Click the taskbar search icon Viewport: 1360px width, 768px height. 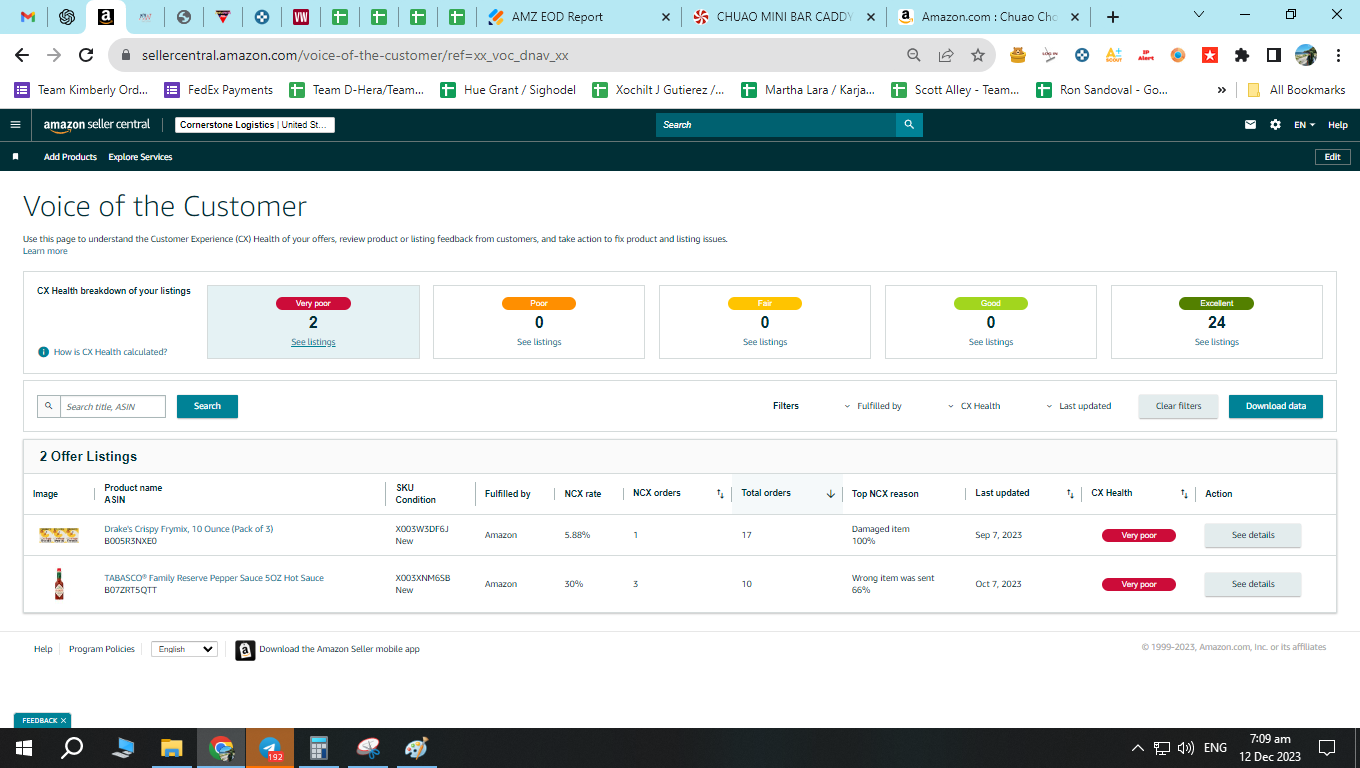72,747
